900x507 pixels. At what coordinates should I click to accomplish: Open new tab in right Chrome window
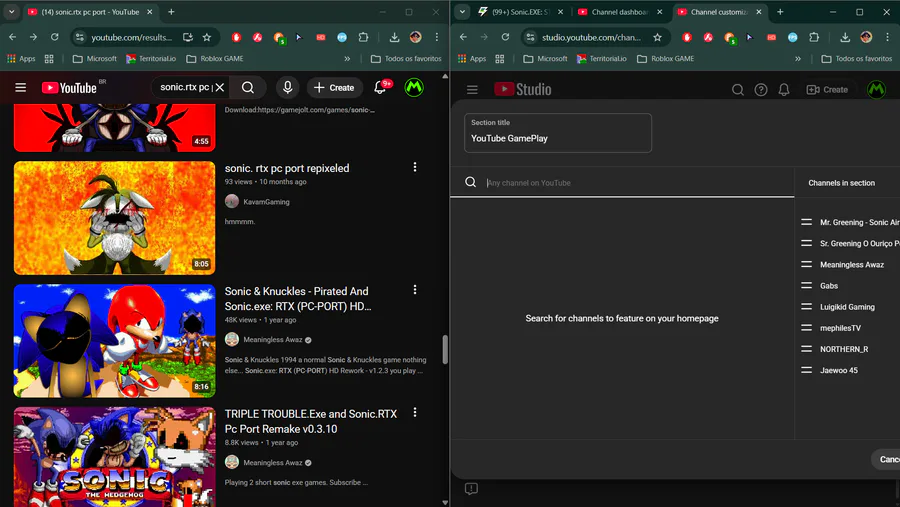tap(780, 11)
